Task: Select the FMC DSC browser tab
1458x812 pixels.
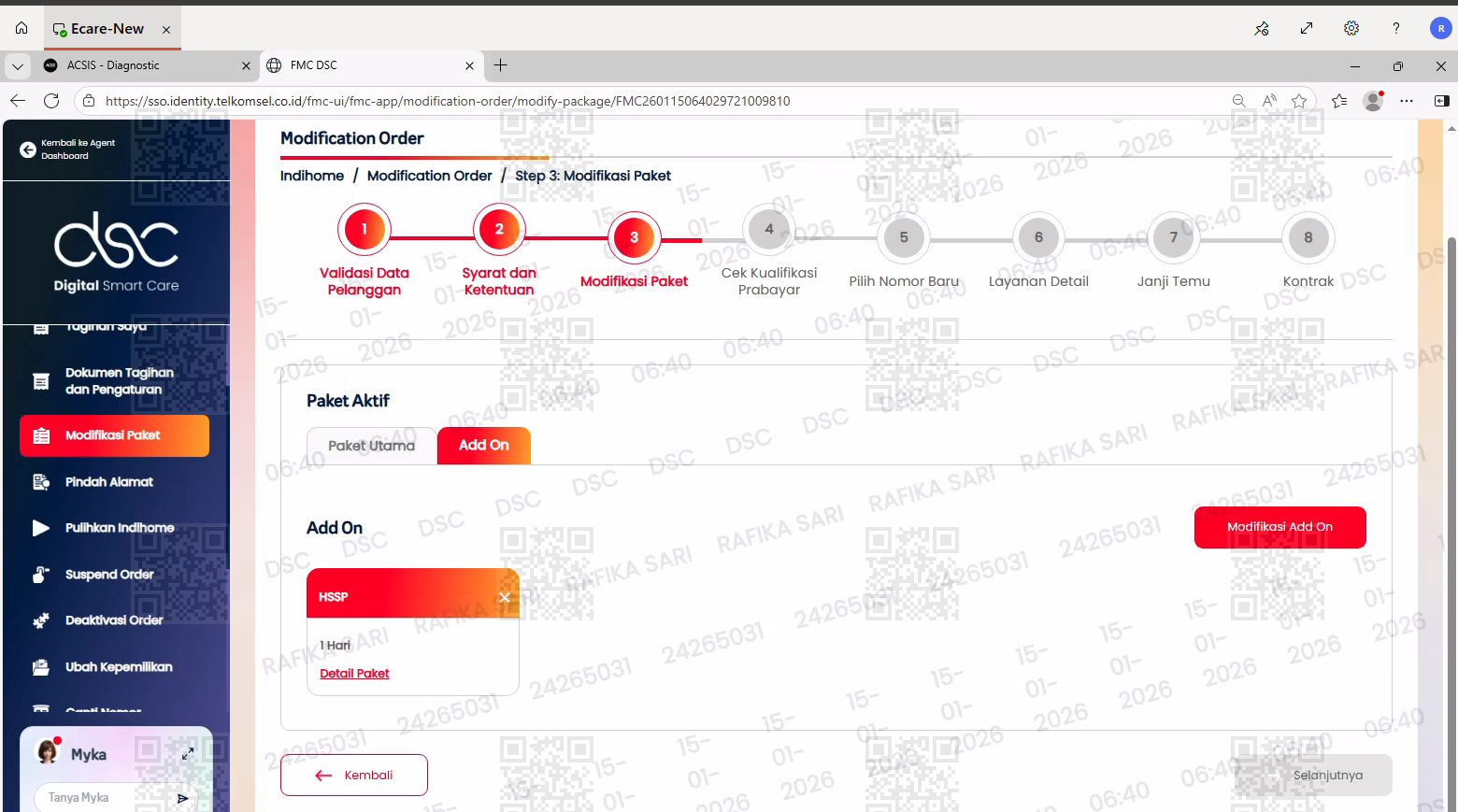Action: [371, 65]
